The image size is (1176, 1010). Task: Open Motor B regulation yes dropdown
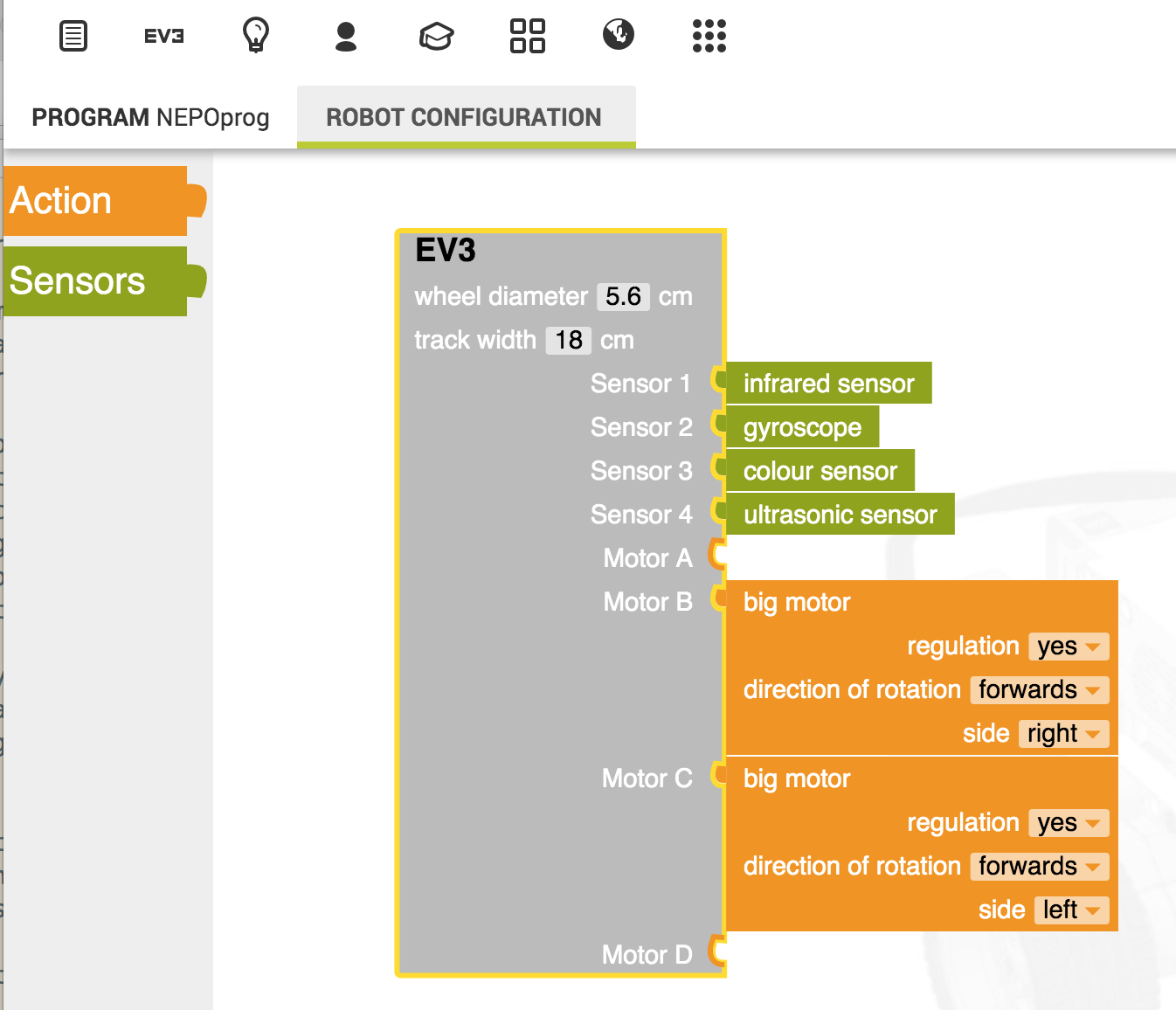point(1069,647)
